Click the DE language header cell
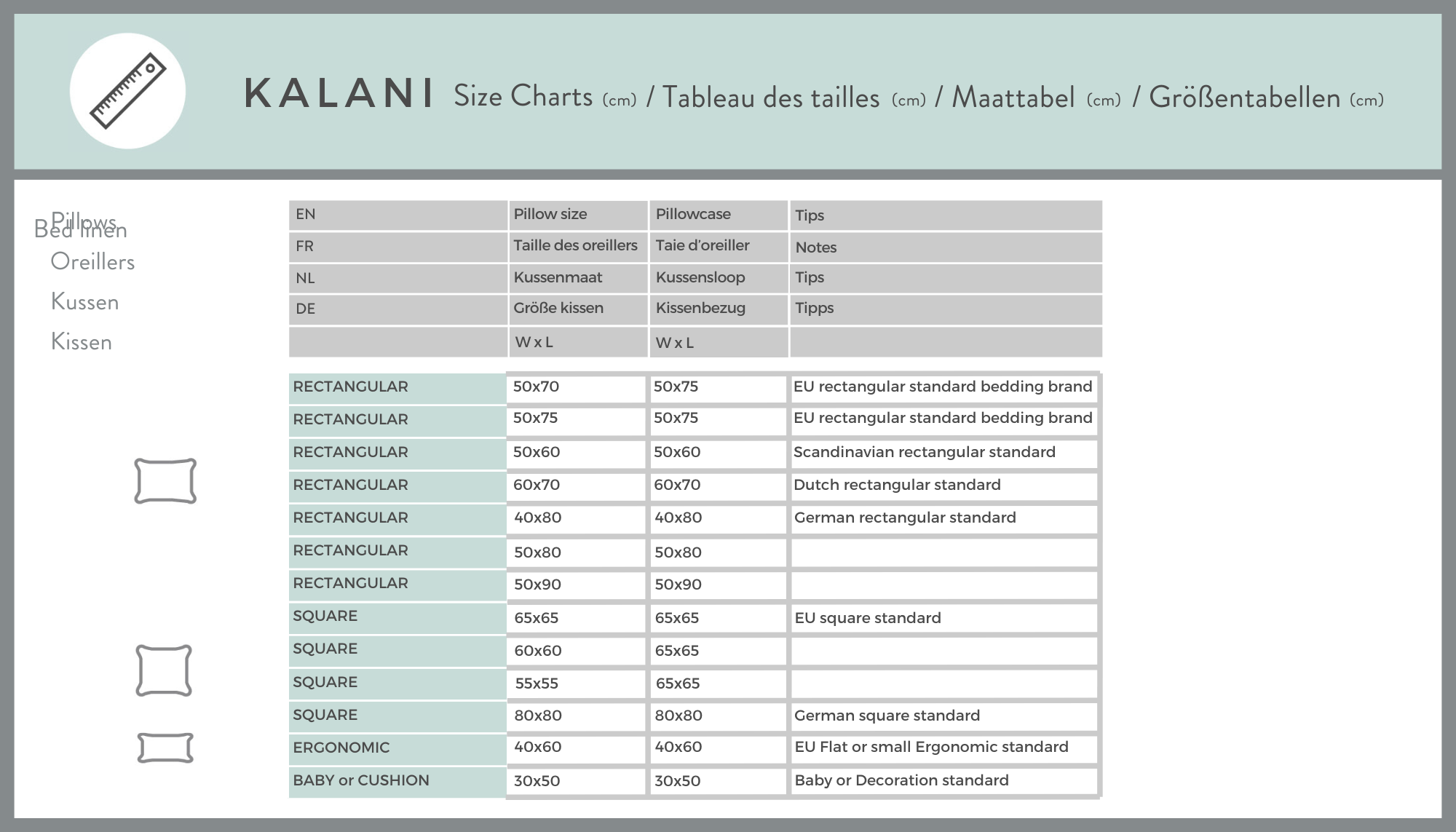Screen dimensions: 1456x832 point(398,309)
